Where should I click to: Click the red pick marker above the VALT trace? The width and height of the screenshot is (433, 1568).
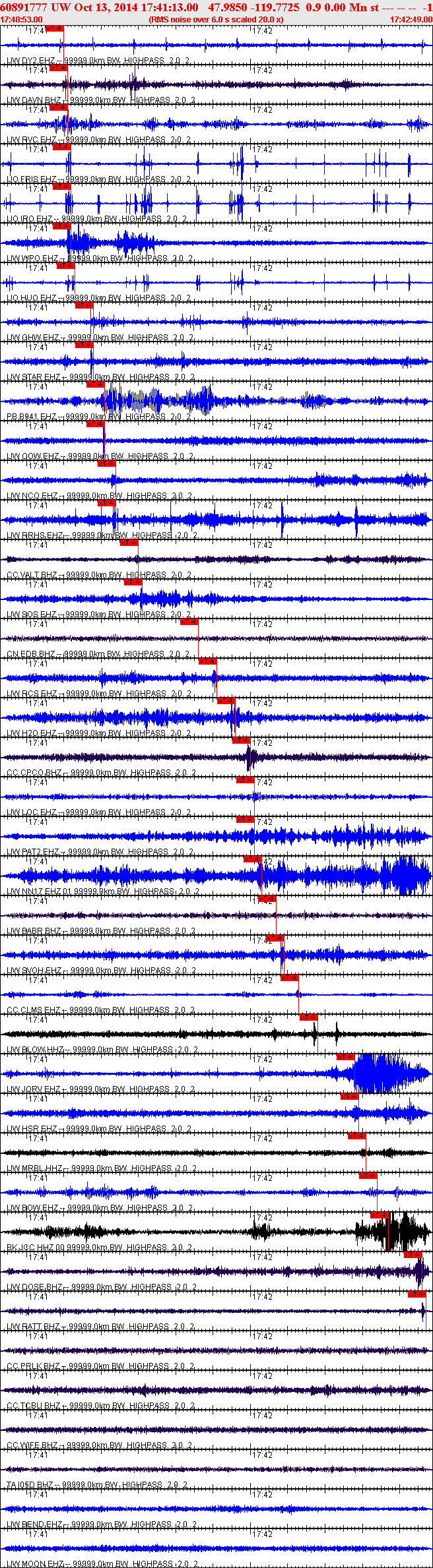click(x=129, y=543)
